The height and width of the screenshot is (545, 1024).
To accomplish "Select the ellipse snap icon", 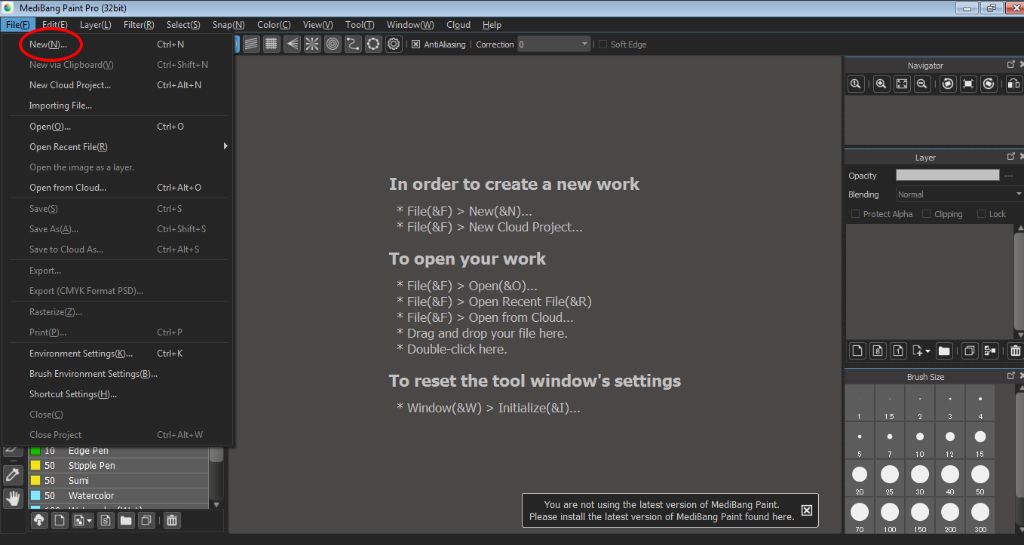I will [x=373, y=44].
